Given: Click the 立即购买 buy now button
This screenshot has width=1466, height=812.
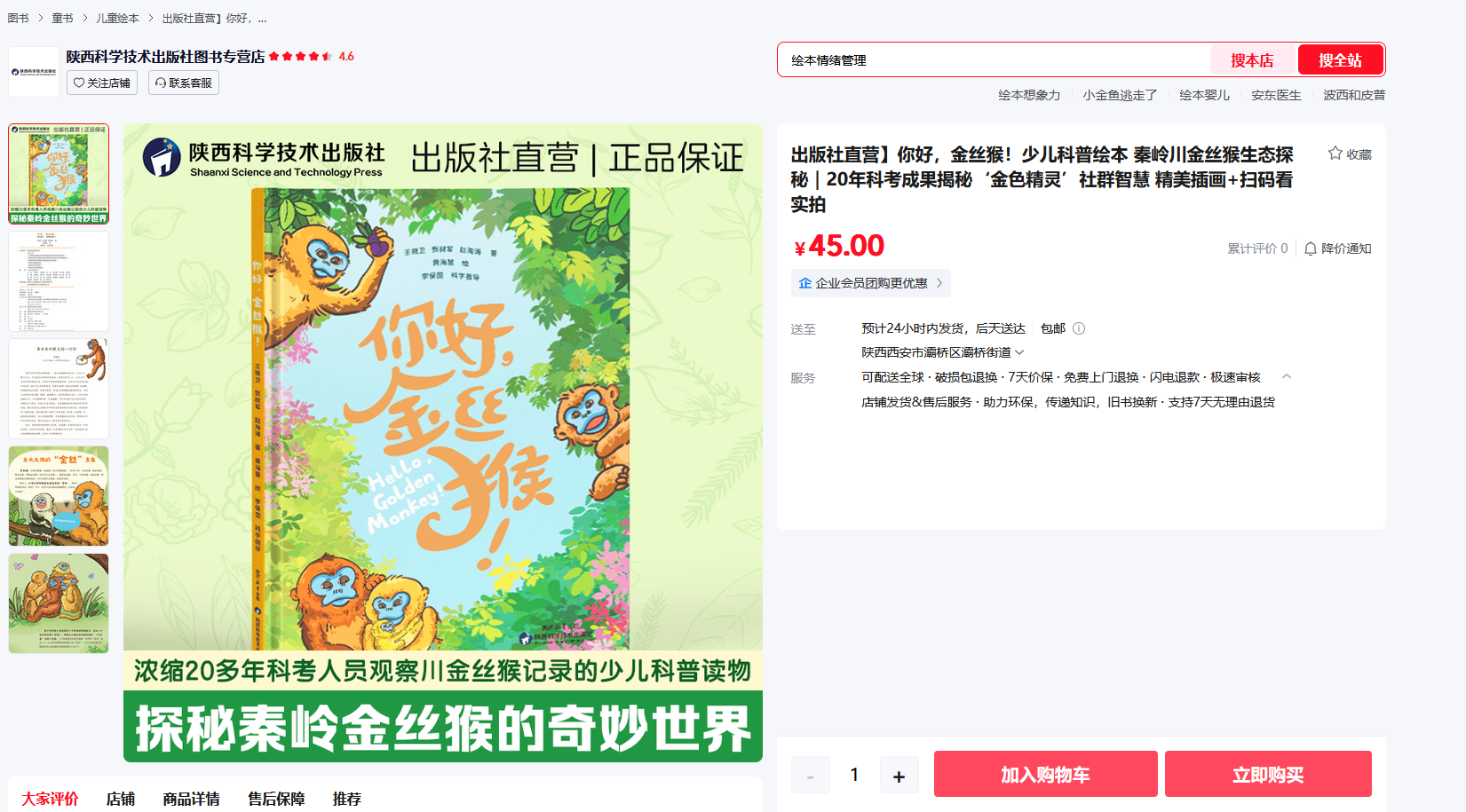Looking at the screenshot, I should (x=1268, y=774).
